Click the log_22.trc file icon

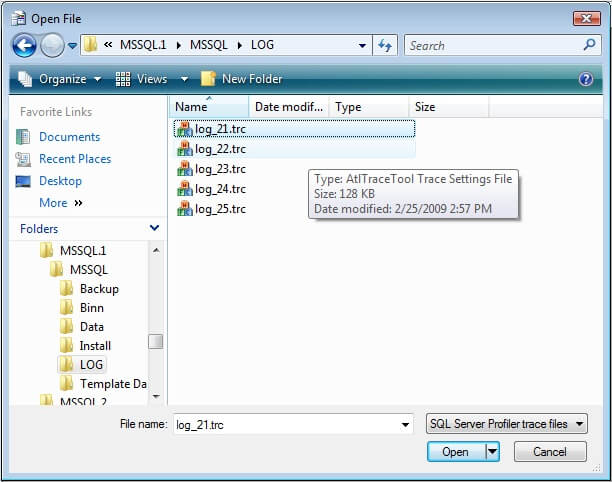185,149
